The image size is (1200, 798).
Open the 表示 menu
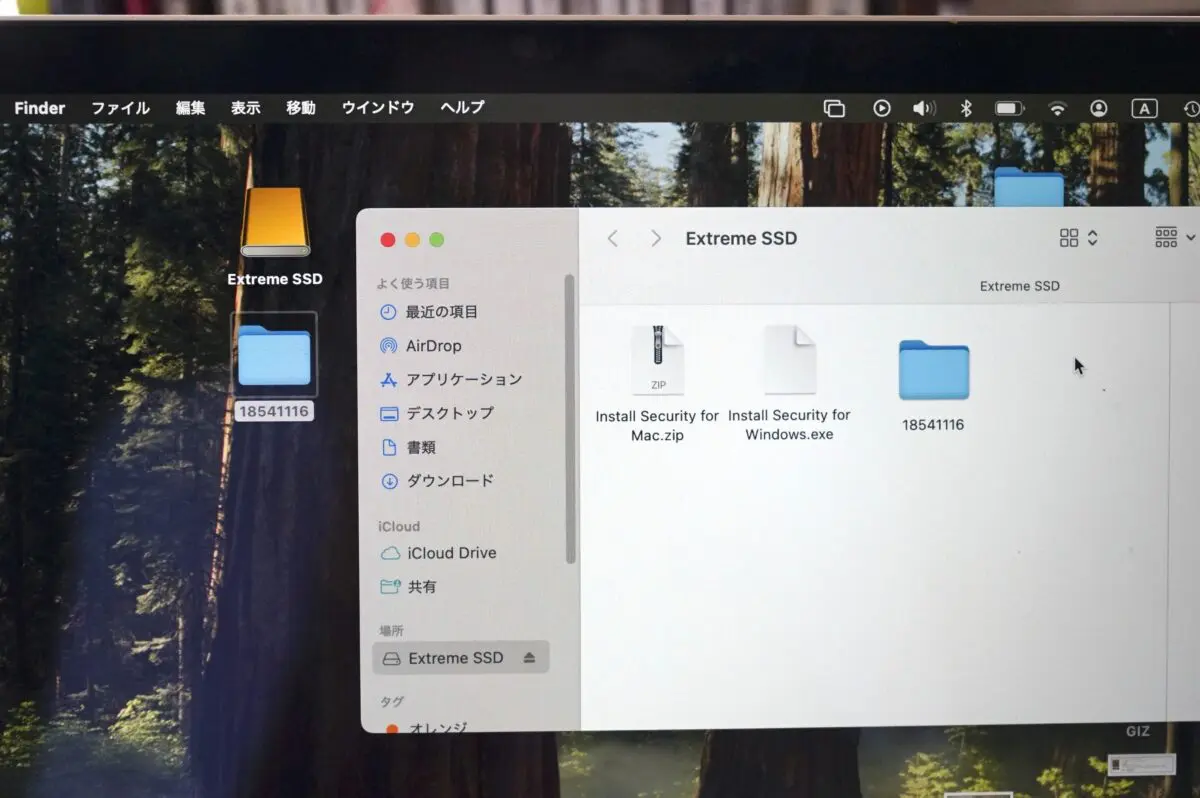245,108
